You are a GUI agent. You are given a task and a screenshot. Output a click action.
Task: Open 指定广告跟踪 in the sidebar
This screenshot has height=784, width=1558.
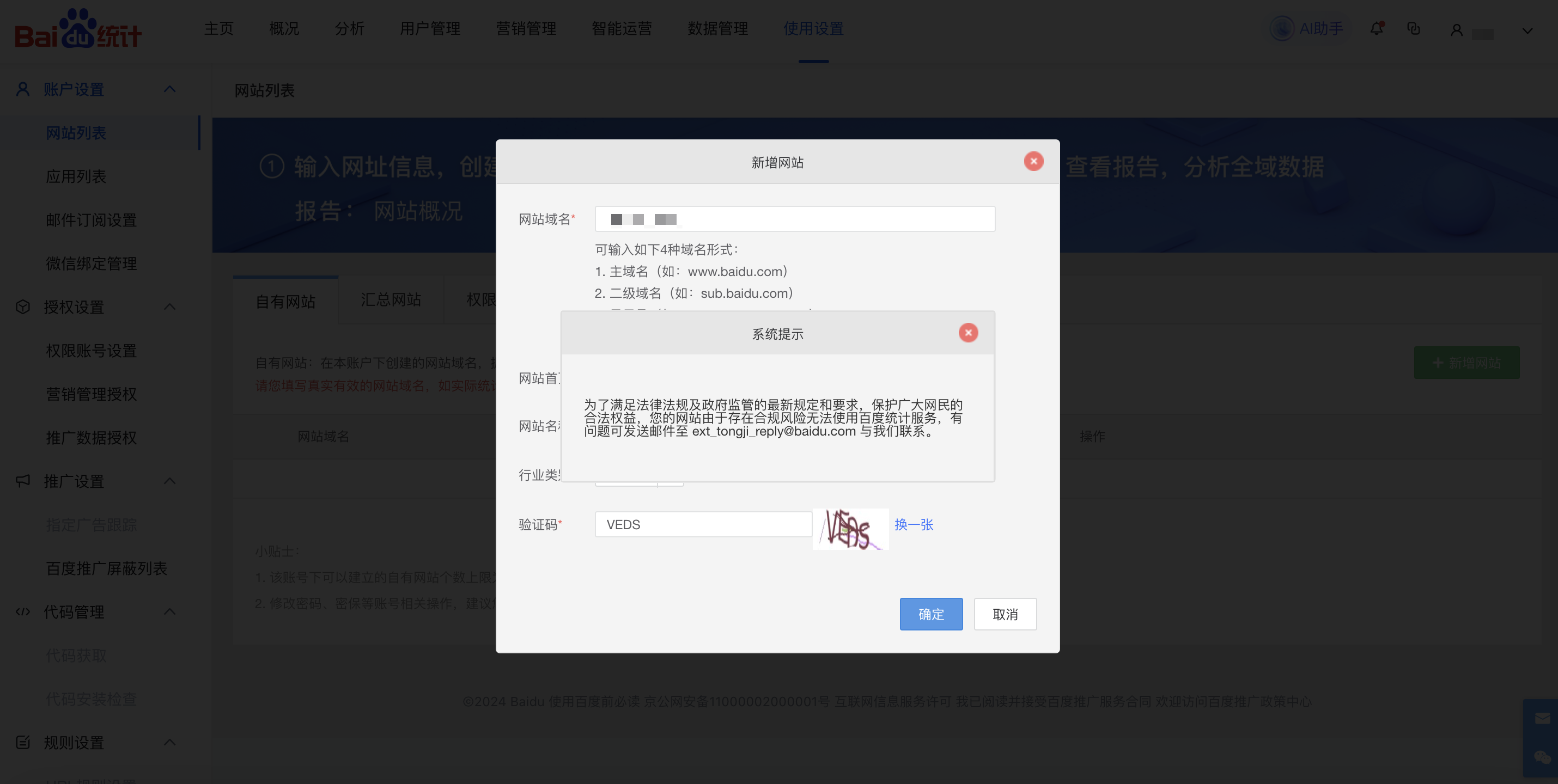[x=92, y=524]
